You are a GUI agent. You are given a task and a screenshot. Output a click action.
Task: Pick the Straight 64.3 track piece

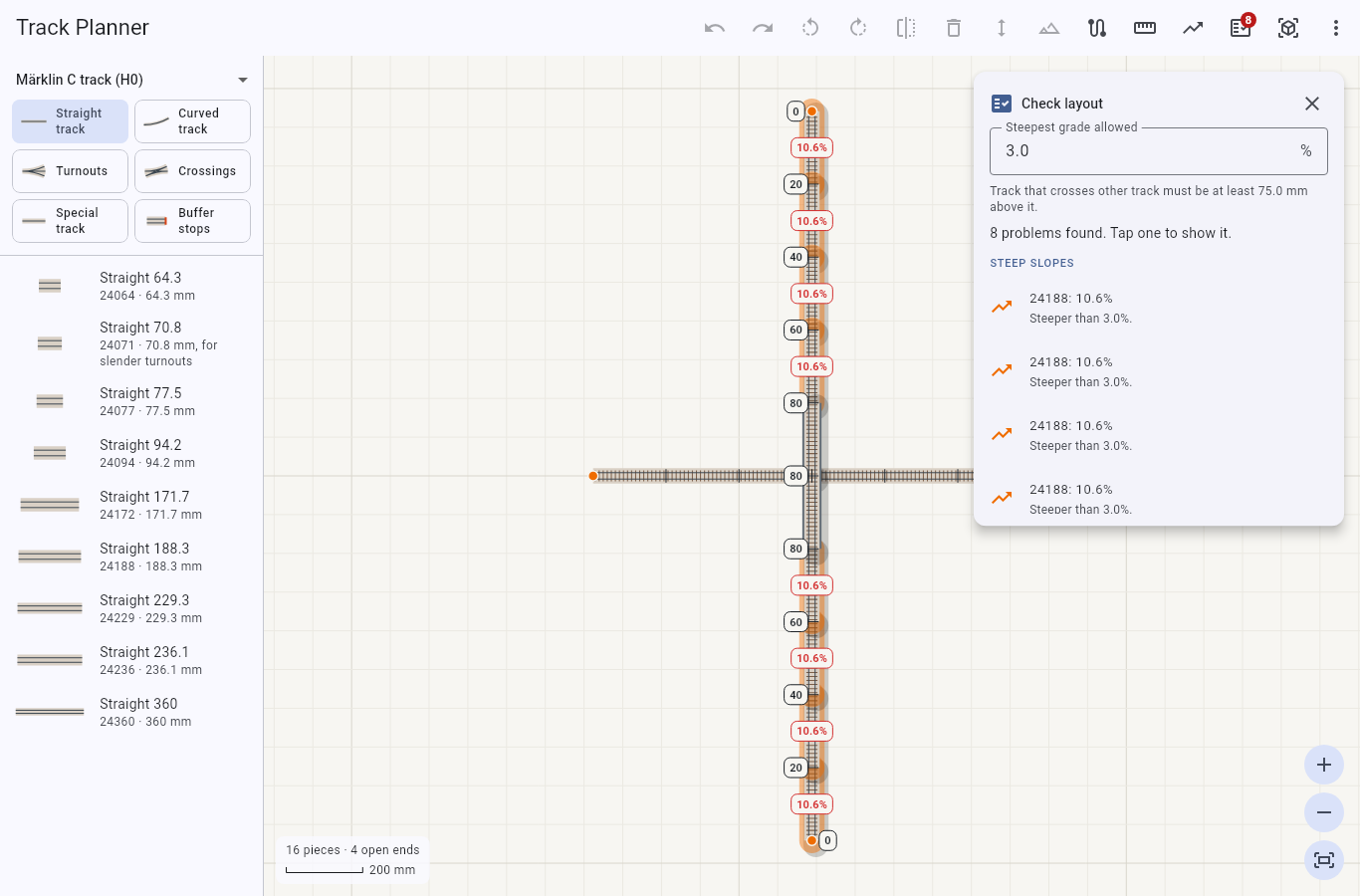(131, 286)
